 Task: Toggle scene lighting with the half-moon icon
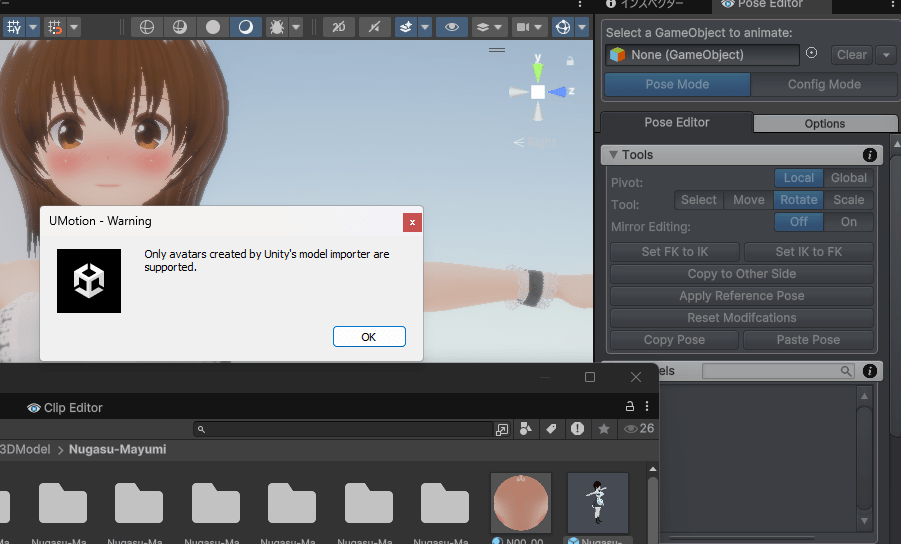click(246, 27)
